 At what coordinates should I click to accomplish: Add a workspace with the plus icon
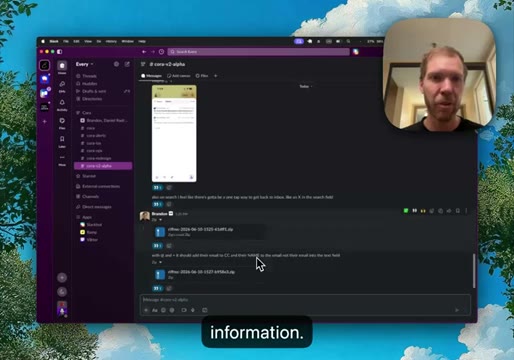point(45,122)
